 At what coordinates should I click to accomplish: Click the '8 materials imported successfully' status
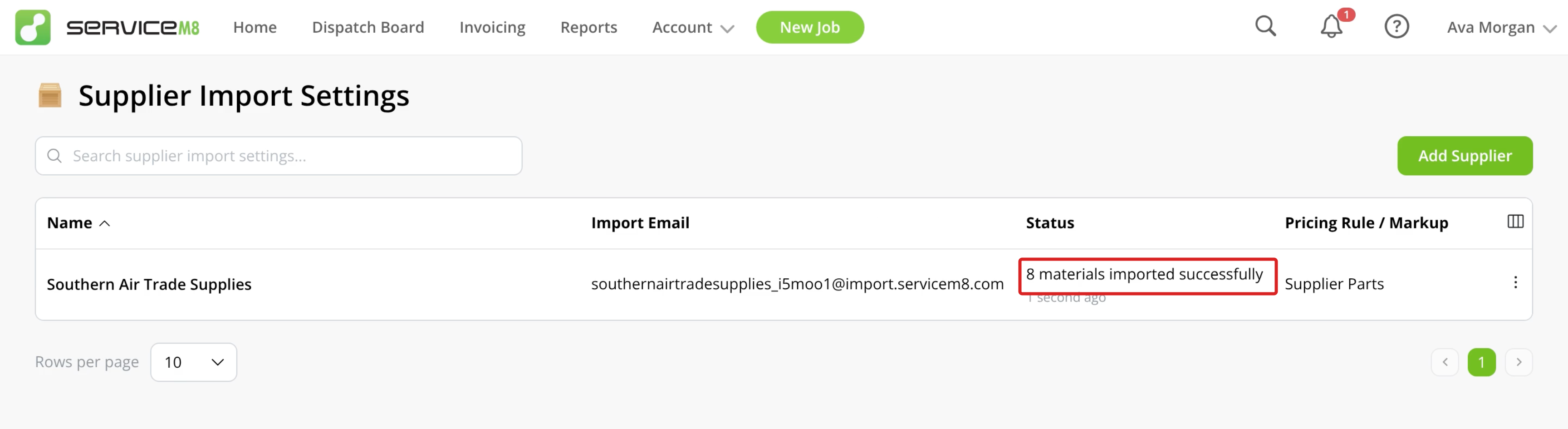1144,274
